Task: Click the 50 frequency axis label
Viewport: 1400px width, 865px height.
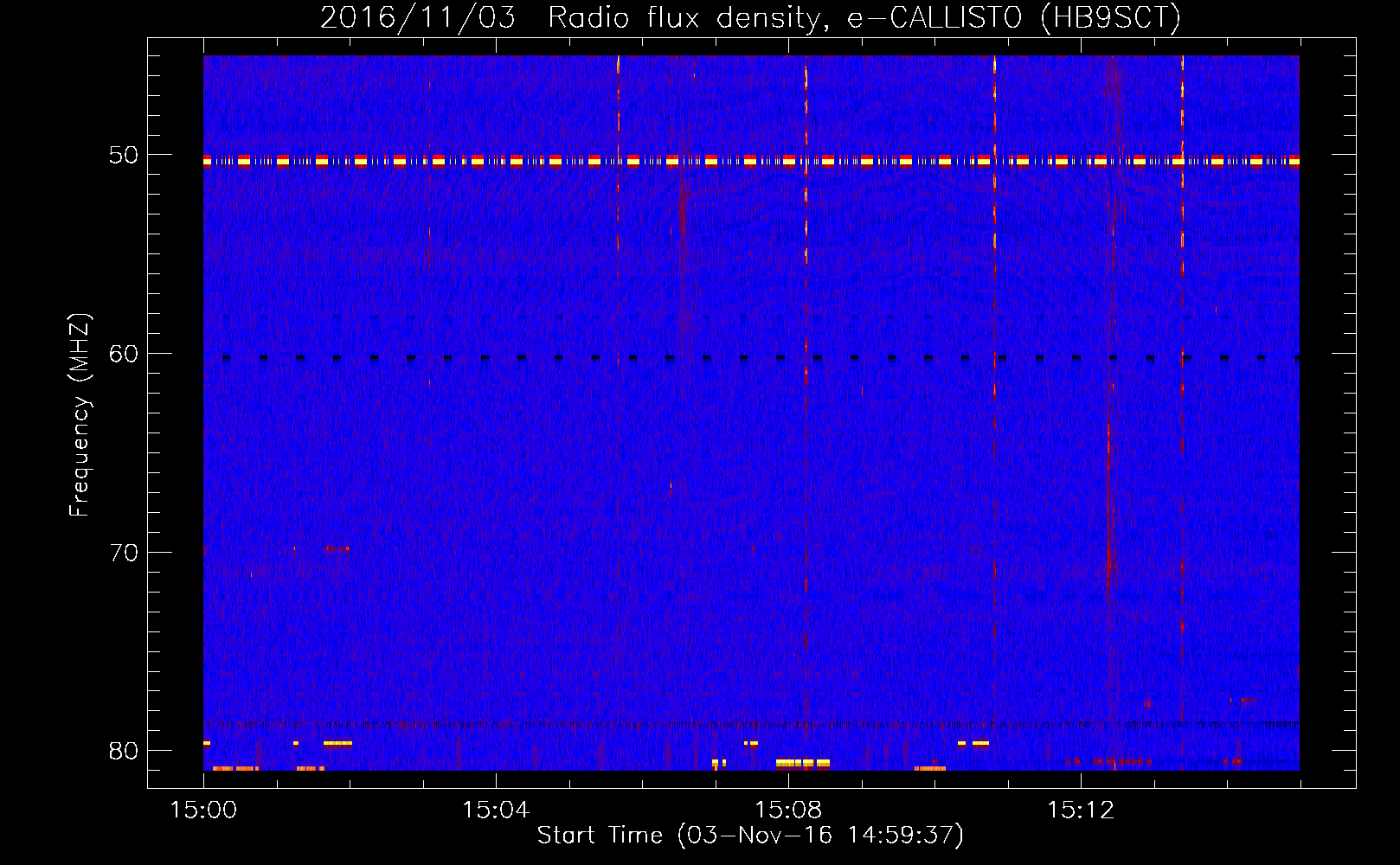Action: 124,156
